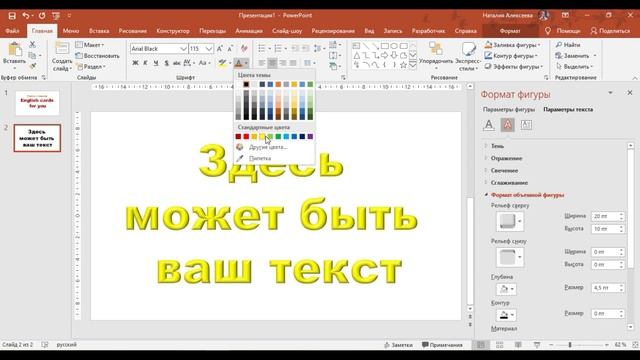Screen dimensions: 640x360
Task: Decrease font size with the A-down icon
Action: (230, 49)
